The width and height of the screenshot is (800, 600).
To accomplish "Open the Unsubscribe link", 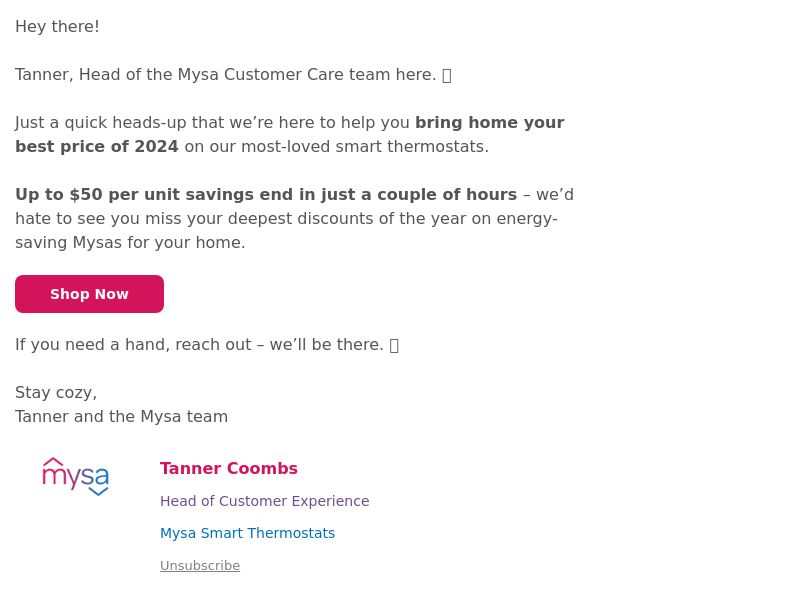I will (x=200, y=566).
